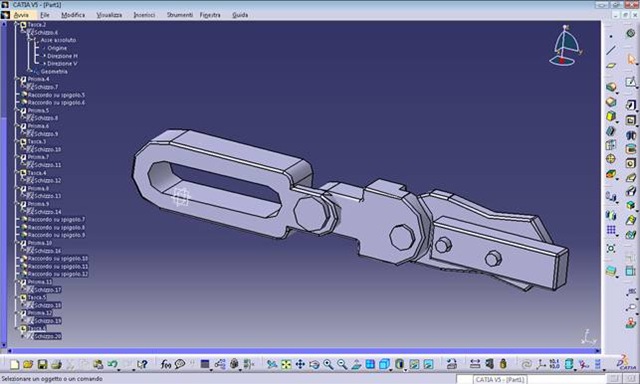640x384 pixels.
Task: Select Raccordo su spigolo.10 in tree
Action: point(58,259)
